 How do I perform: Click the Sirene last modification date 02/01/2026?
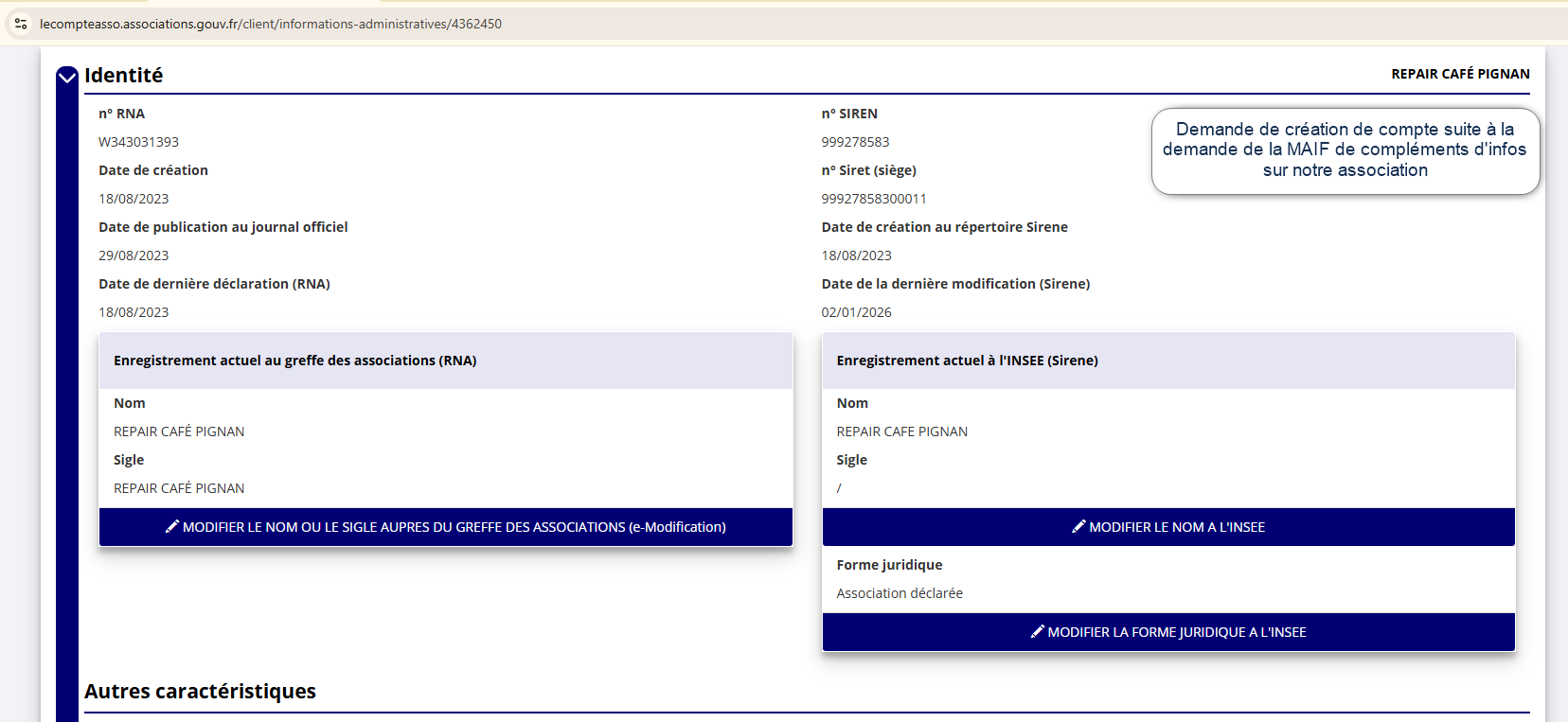point(856,312)
